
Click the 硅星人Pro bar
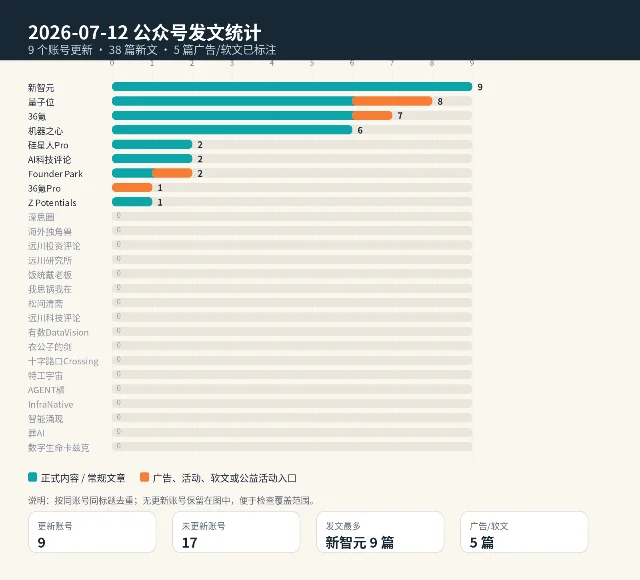[152, 144]
